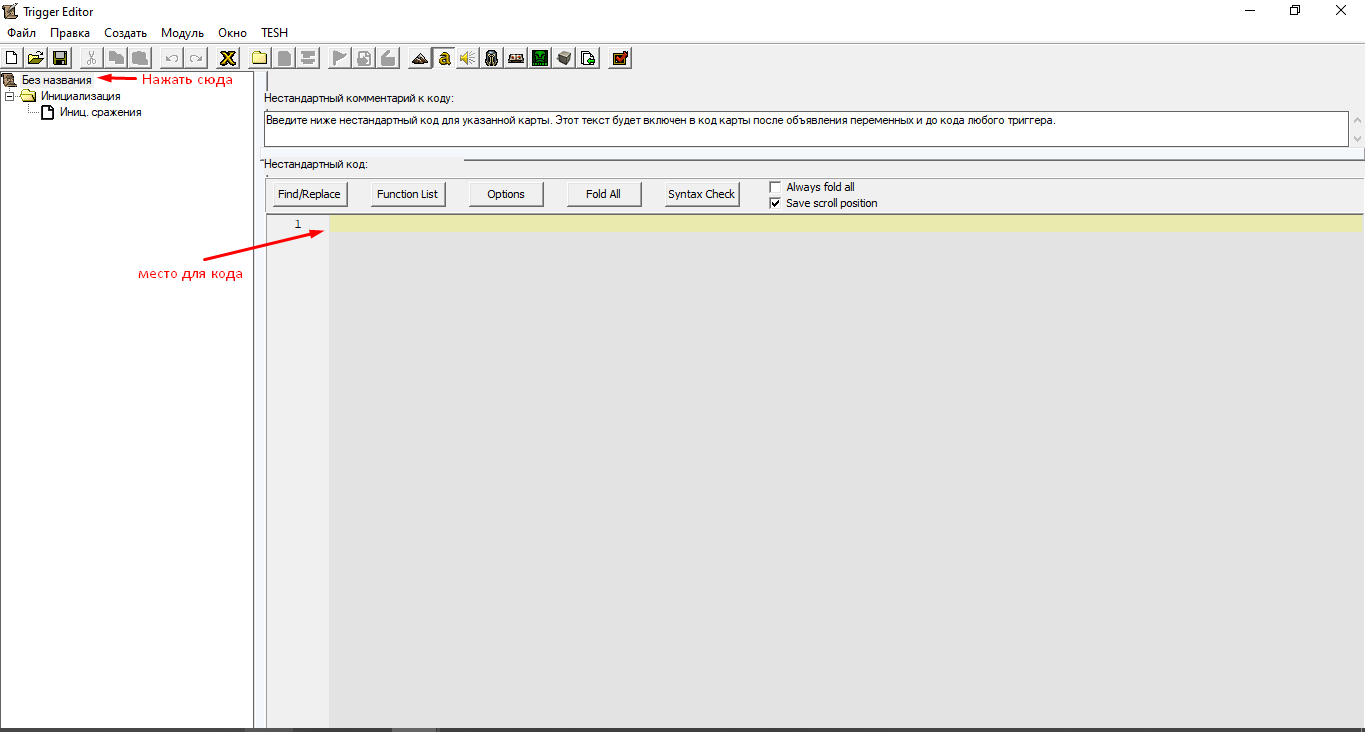This screenshot has width=1365, height=732.
Task: Open the Object Editor helmet icon
Action: coord(492,58)
